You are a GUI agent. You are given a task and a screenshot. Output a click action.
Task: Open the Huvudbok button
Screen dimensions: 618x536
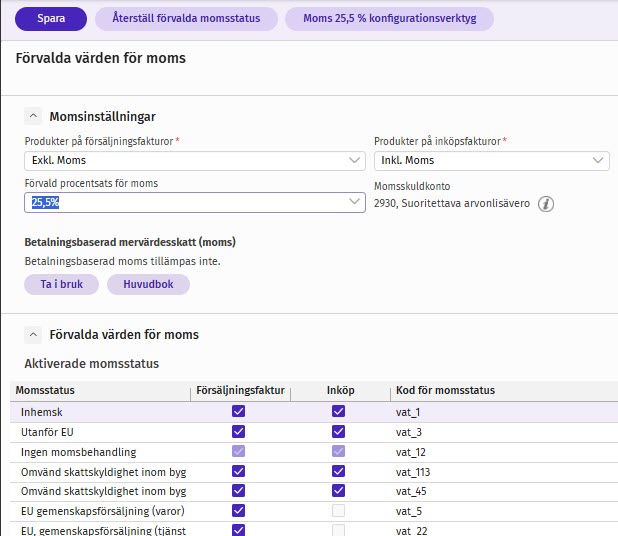(x=148, y=284)
